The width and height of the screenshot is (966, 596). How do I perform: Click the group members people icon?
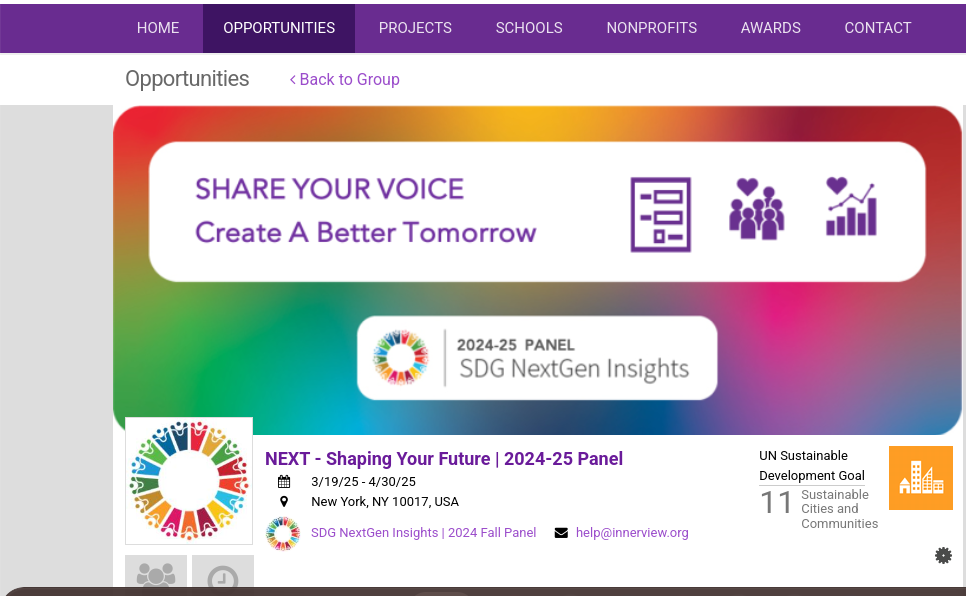[x=156, y=575]
